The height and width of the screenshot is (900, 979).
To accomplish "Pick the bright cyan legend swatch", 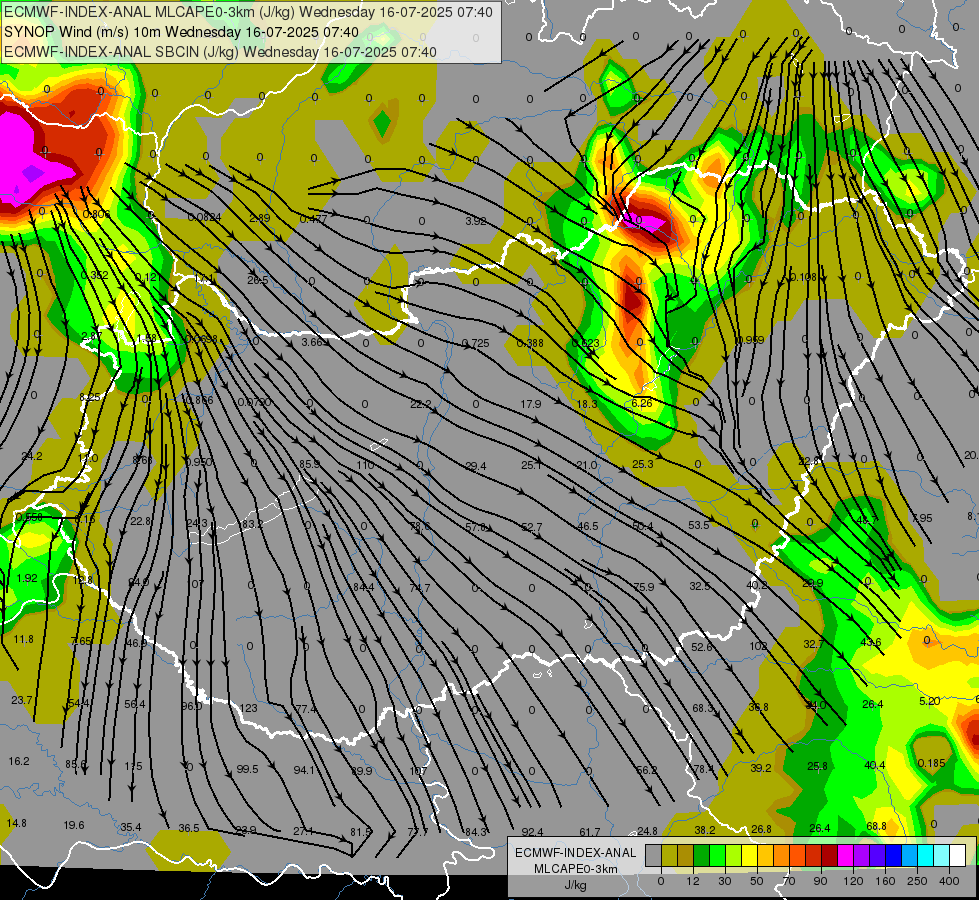I will (925, 855).
